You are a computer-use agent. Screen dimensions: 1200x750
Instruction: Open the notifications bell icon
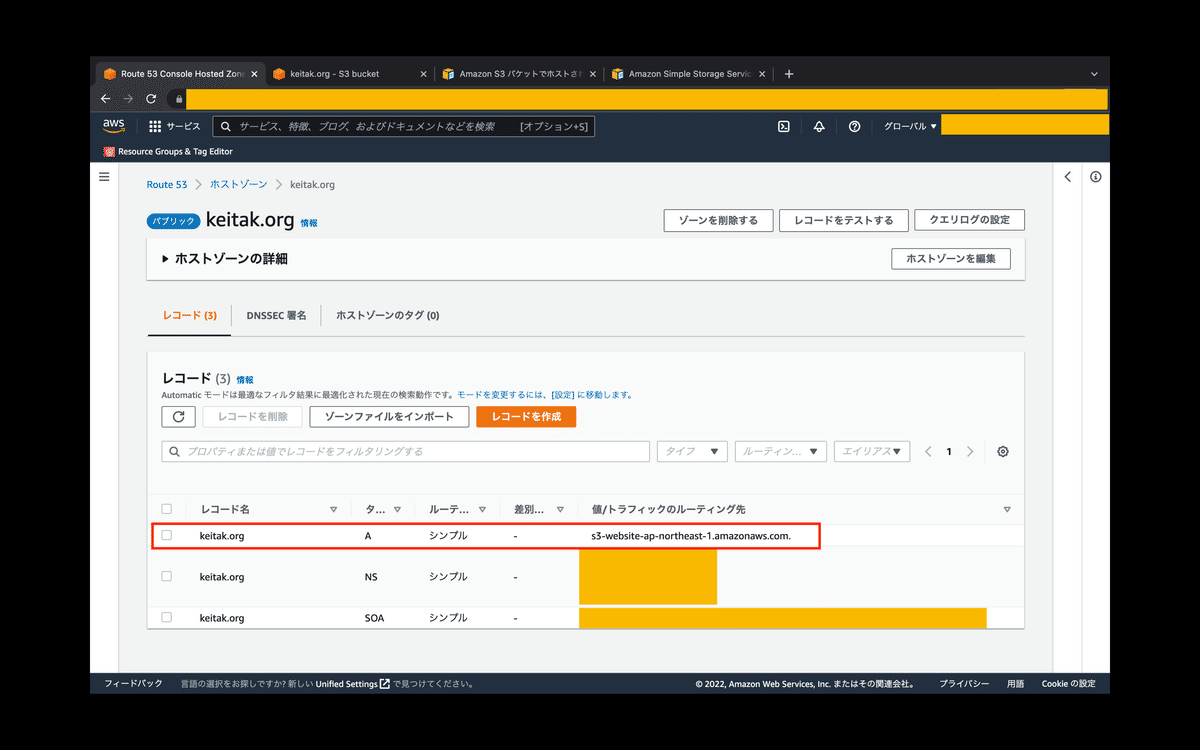[819, 127]
